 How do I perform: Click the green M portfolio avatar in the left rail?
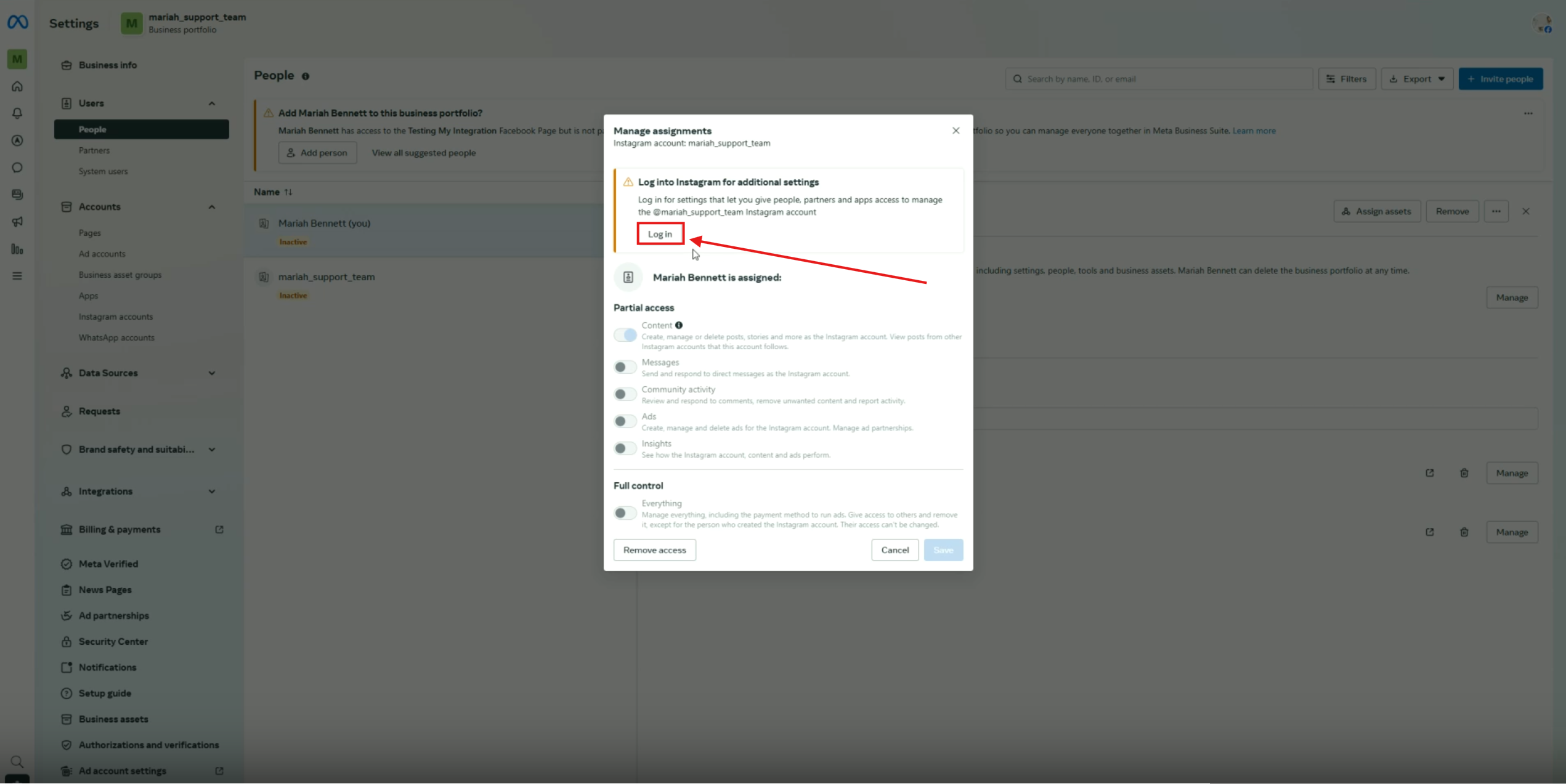click(x=17, y=59)
